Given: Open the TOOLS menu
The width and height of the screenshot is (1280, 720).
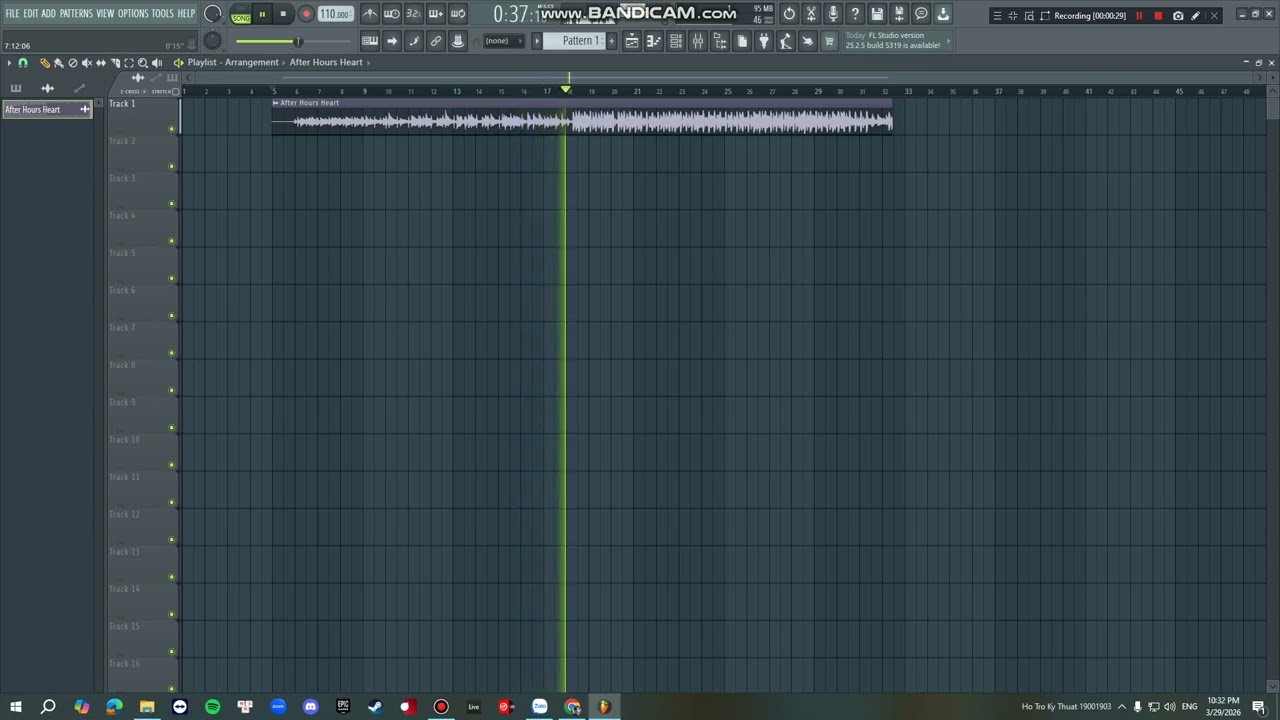Looking at the screenshot, I should (163, 13).
